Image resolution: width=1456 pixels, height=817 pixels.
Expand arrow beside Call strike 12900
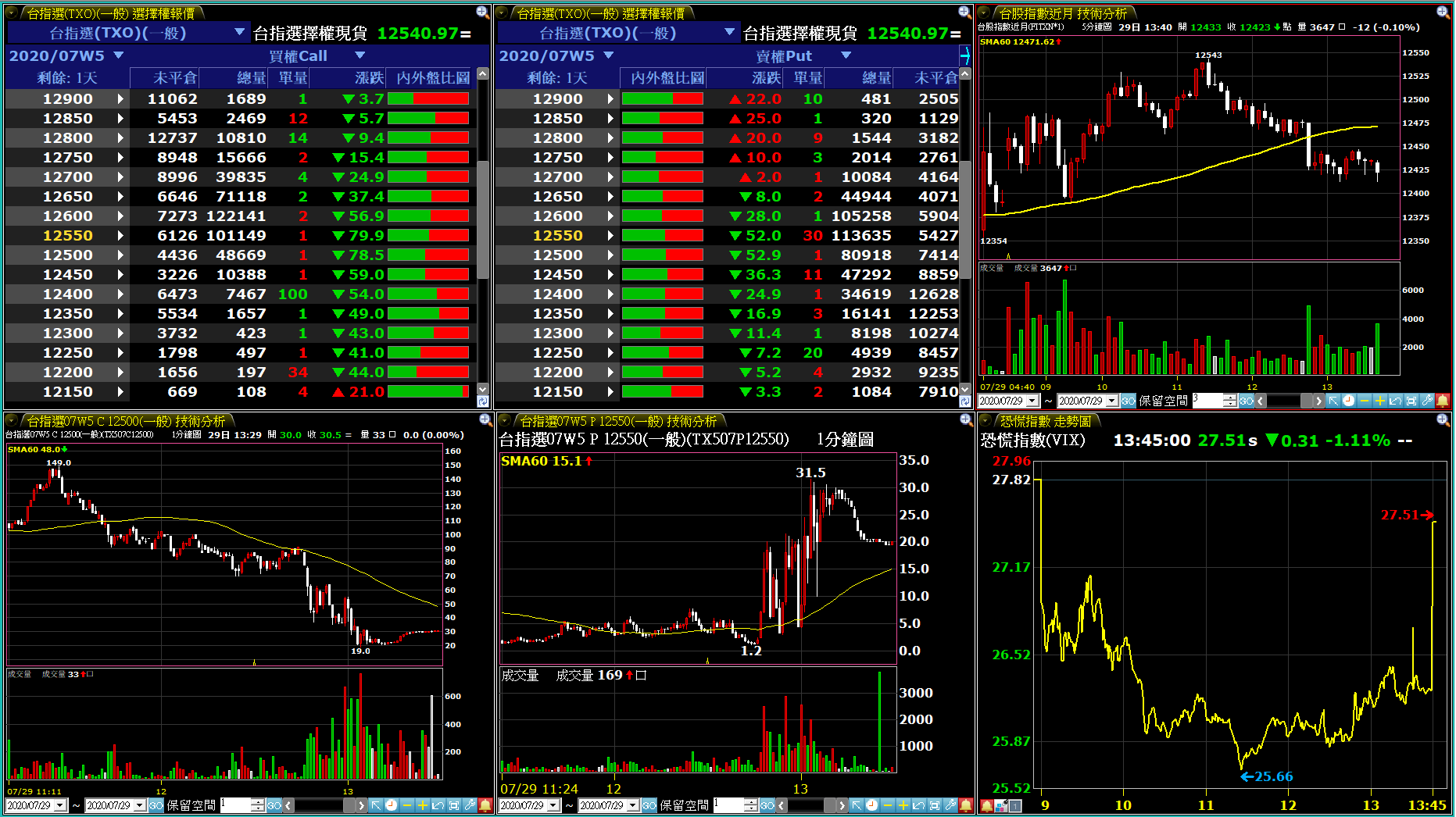(120, 98)
